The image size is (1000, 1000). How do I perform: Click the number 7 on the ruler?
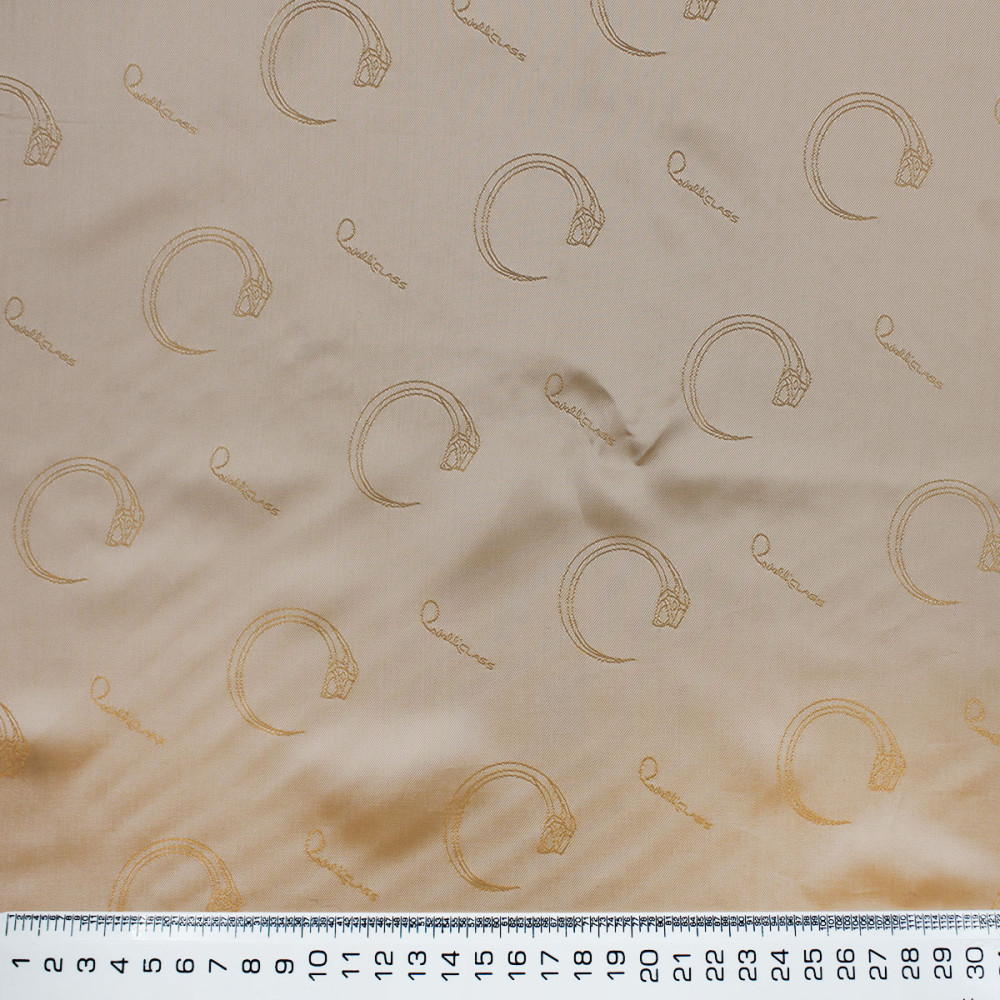point(219,964)
